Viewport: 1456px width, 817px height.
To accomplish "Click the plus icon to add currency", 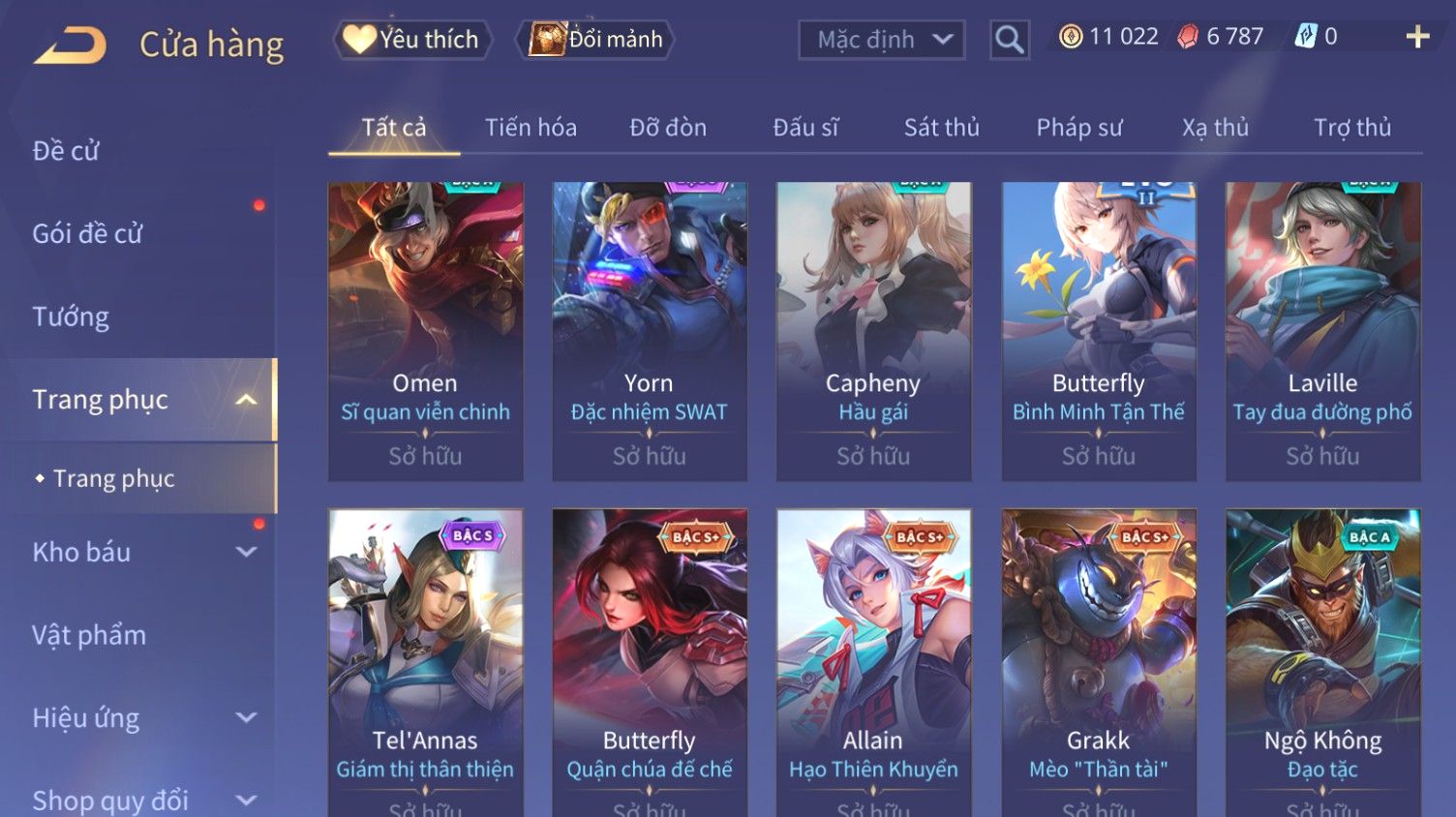I will [1417, 37].
